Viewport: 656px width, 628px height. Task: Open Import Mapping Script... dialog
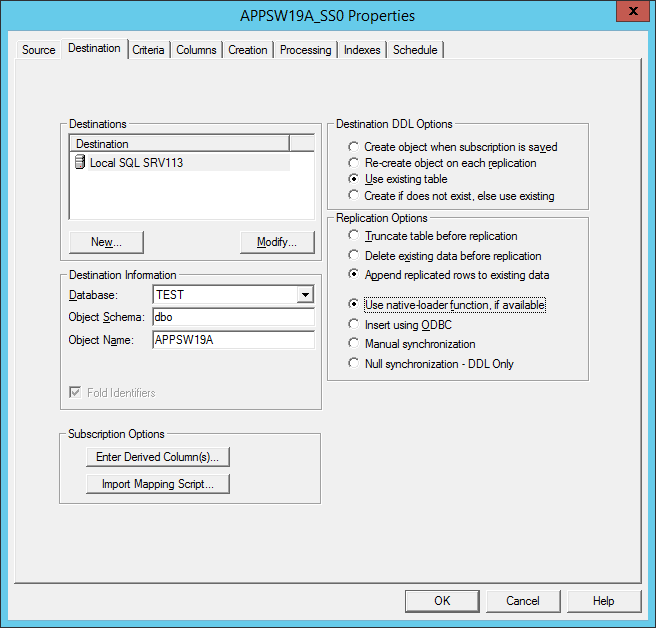click(158, 484)
